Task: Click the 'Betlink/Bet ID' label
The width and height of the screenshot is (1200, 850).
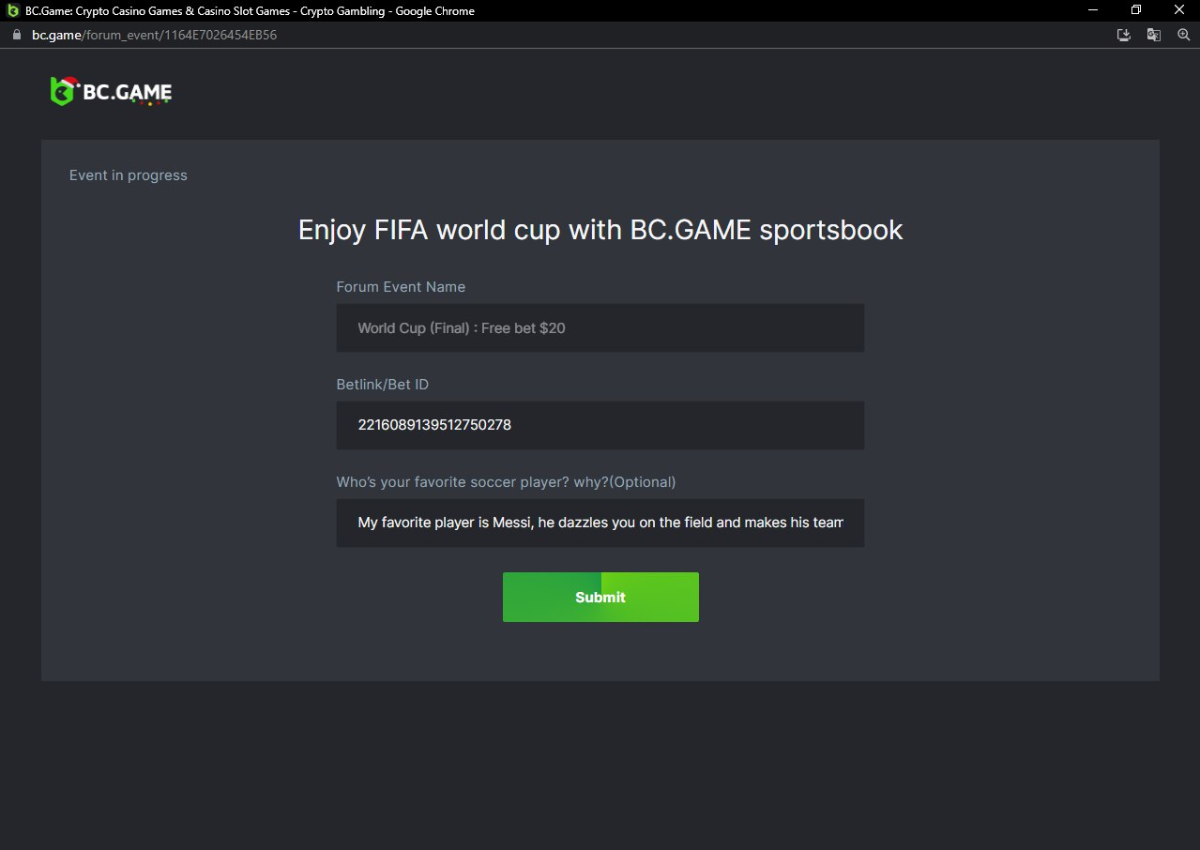Action: (382, 385)
